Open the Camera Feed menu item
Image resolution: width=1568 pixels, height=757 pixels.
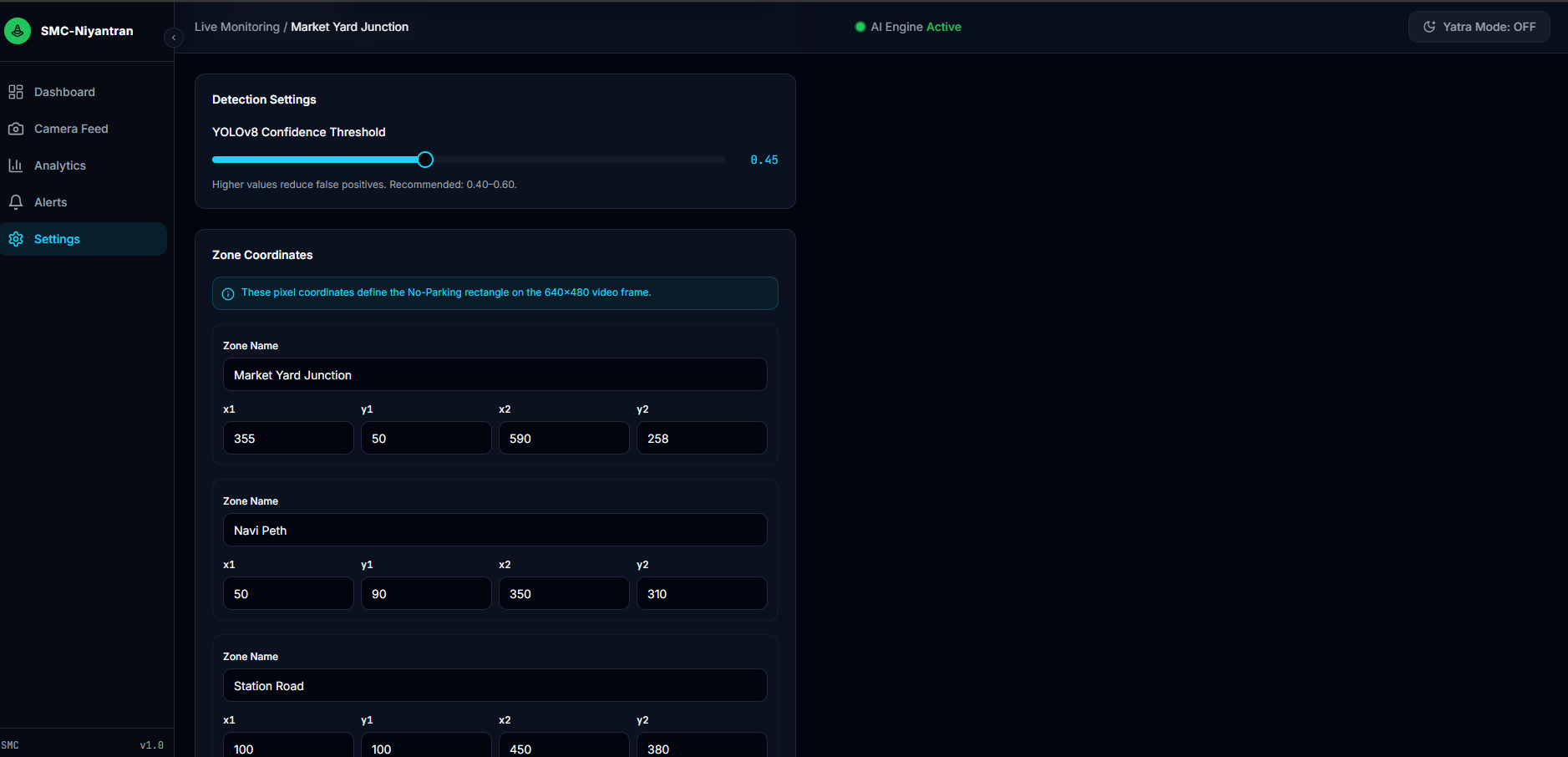(x=84, y=129)
